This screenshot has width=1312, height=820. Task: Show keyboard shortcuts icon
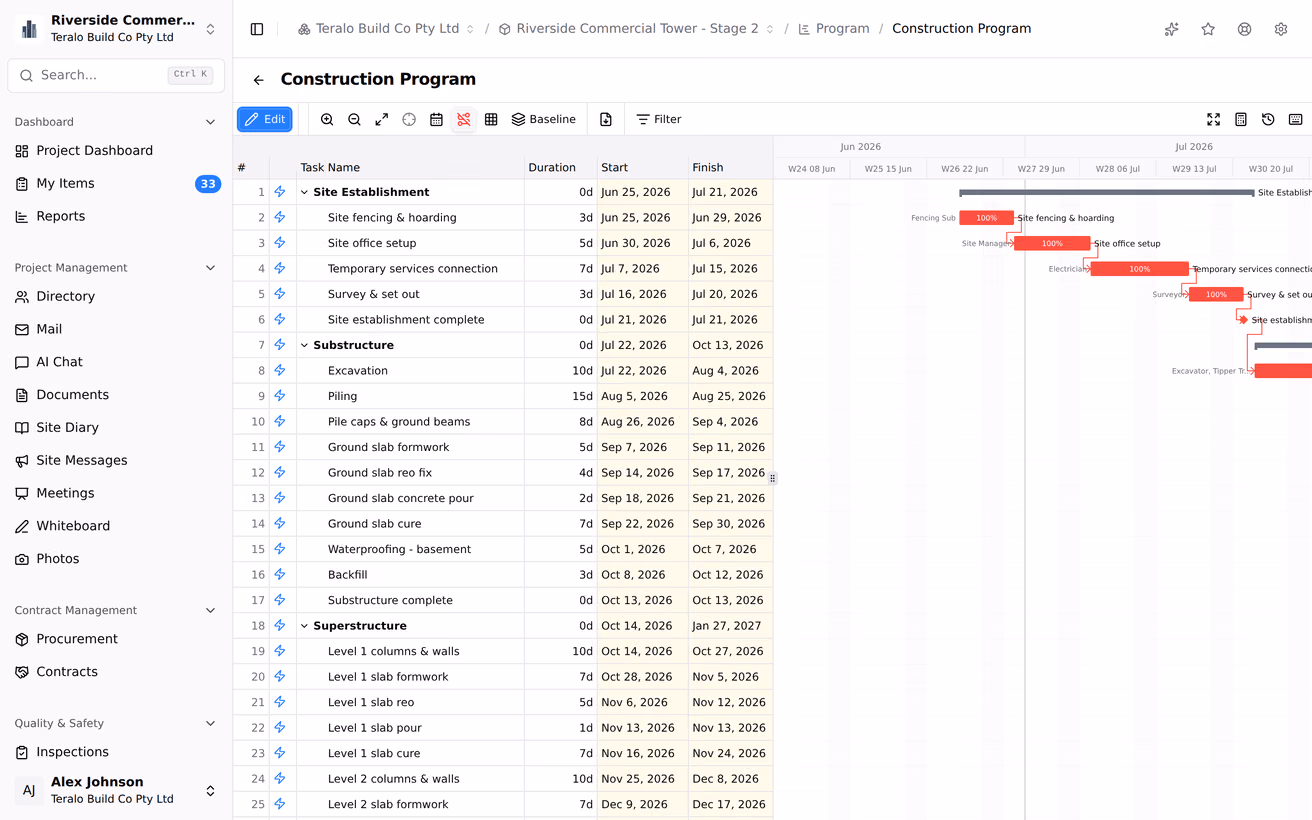(1296, 119)
